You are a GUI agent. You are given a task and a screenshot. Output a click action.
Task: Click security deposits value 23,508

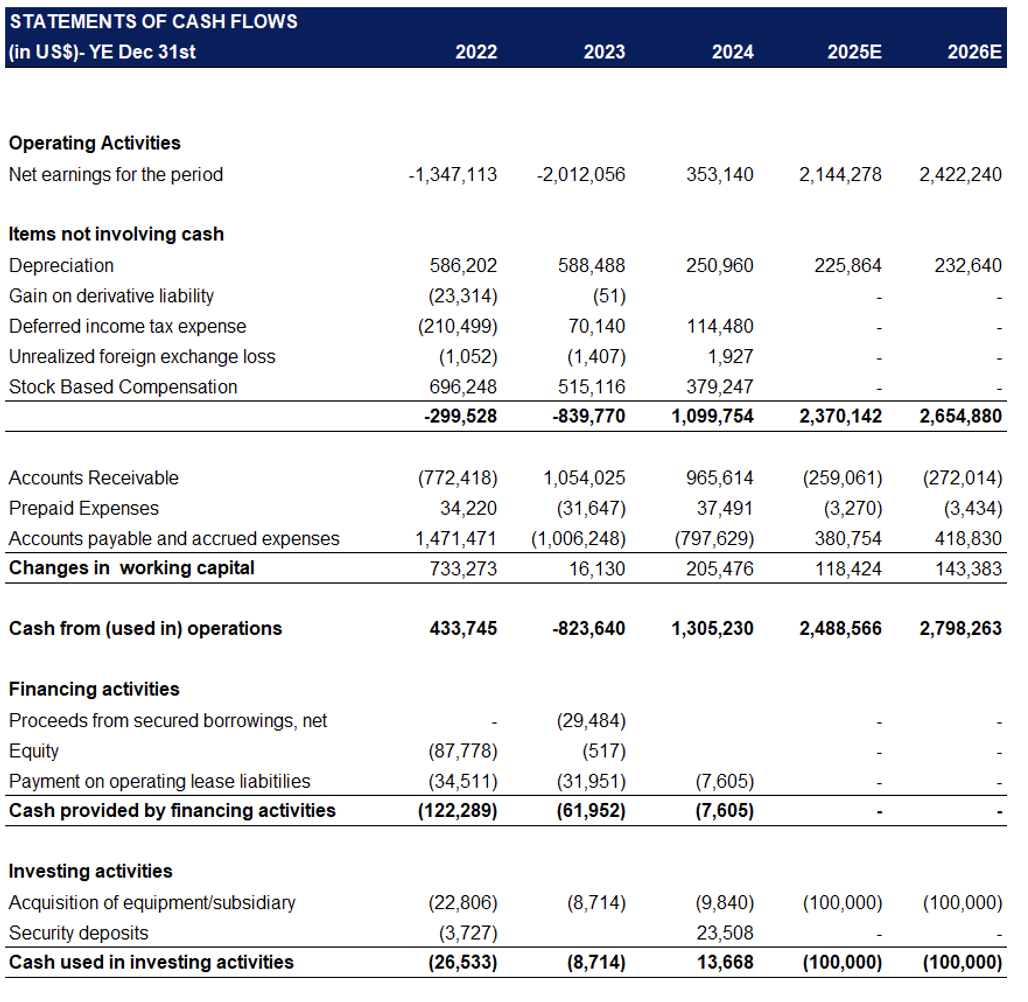725,933
